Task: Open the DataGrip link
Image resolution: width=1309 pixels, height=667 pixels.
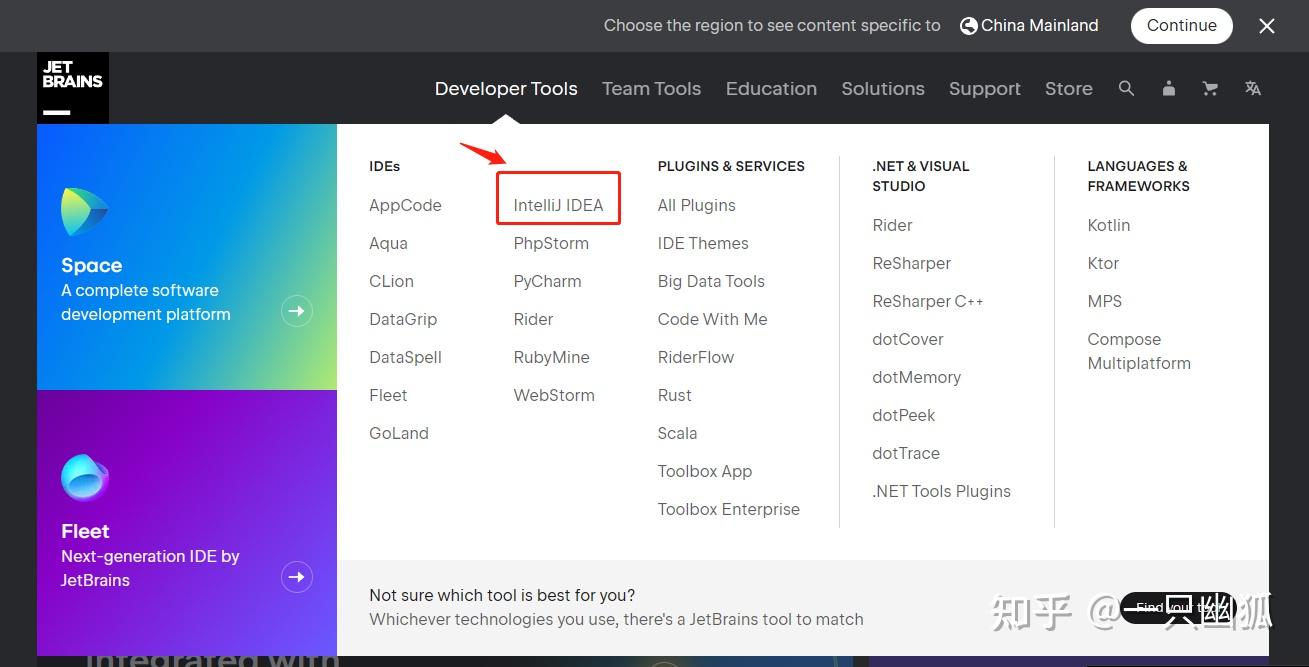Action: [x=403, y=319]
